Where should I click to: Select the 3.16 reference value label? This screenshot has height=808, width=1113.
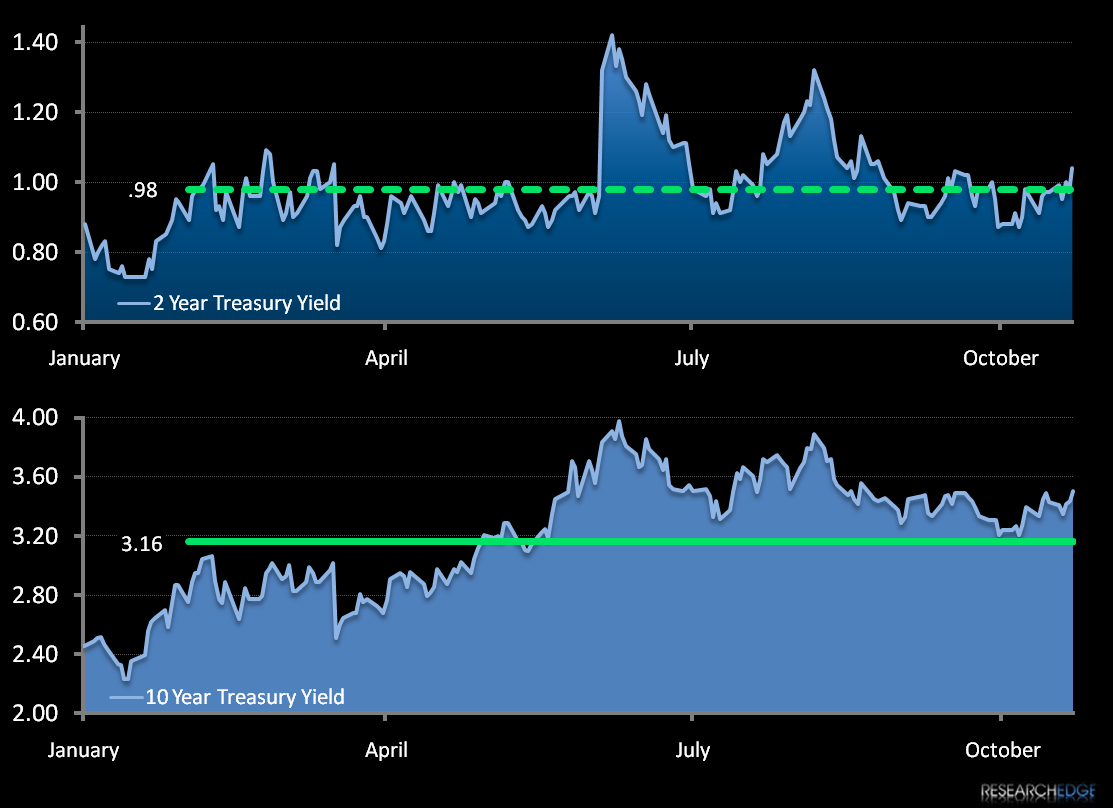[x=142, y=544]
